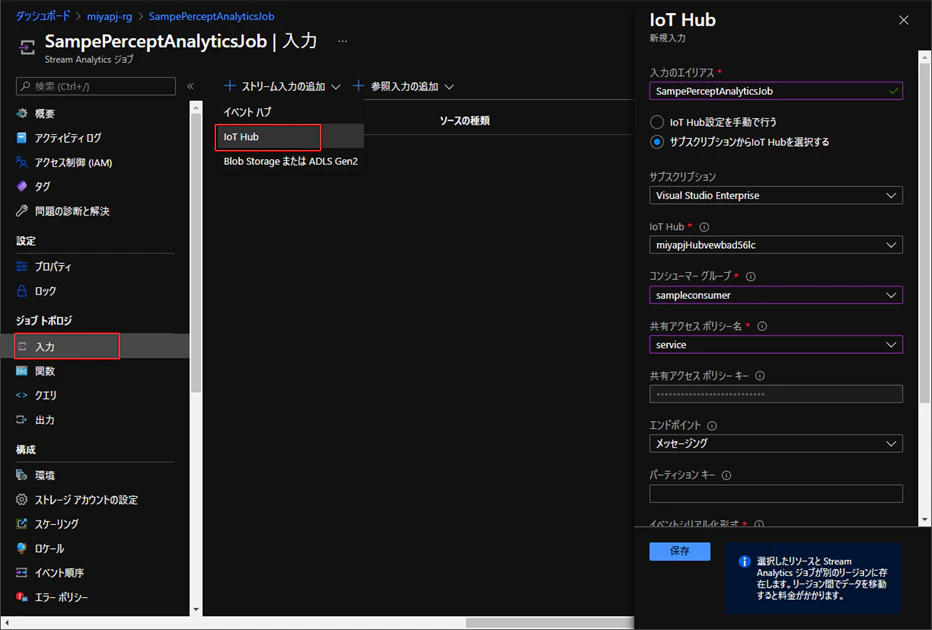Open the more options ellipsis by title
Screen dimensions: 932x630
[342, 41]
